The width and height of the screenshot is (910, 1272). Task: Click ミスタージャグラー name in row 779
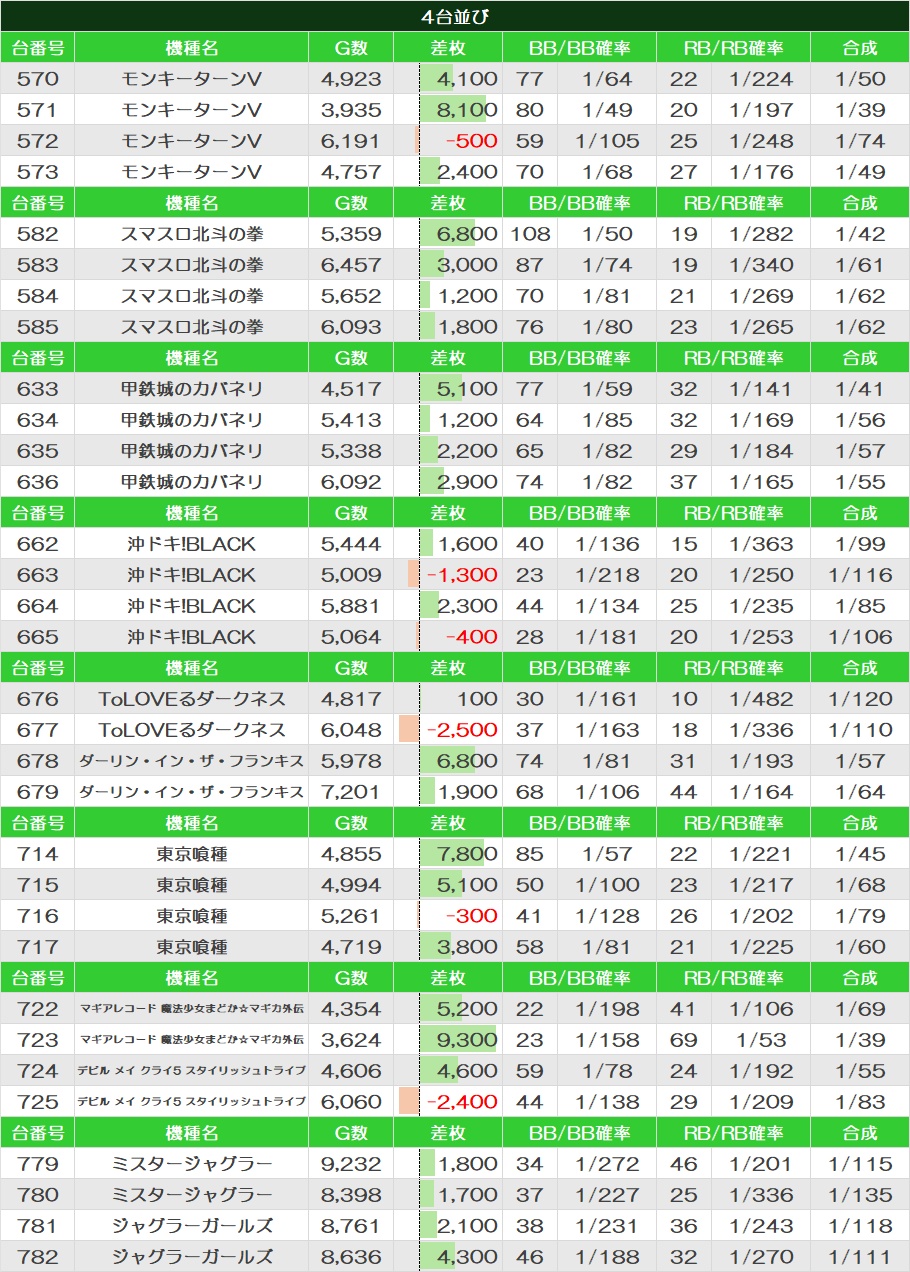click(192, 1164)
